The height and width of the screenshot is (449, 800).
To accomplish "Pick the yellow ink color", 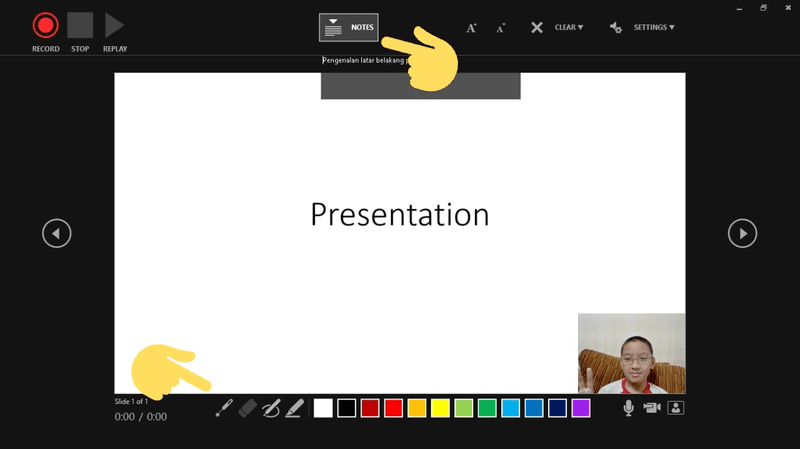I will pos(440,408).
